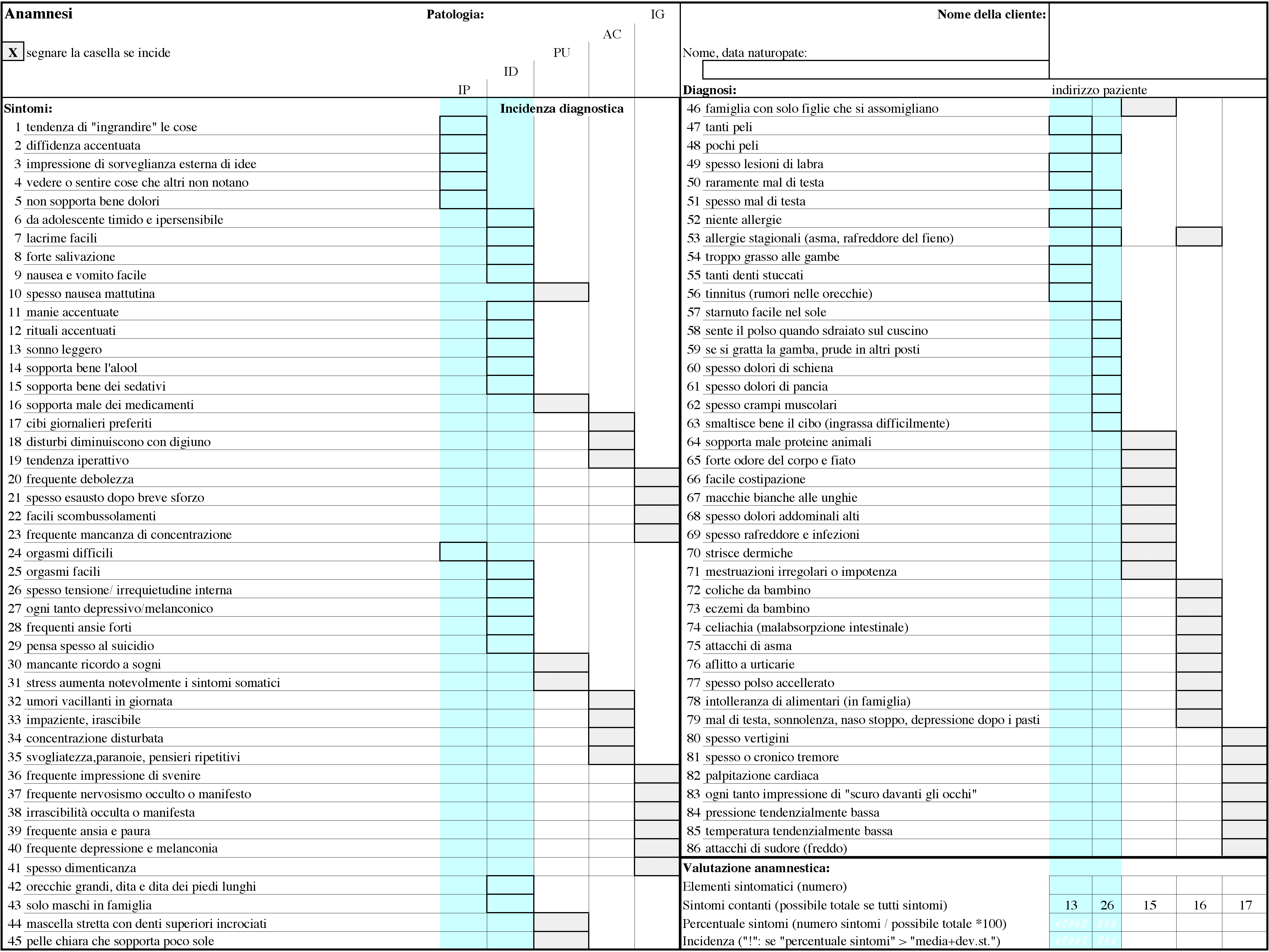Check grey box for 'facile costipazione' row
Viewport: 1269px width, 952px height.
tap(1148, 478)
